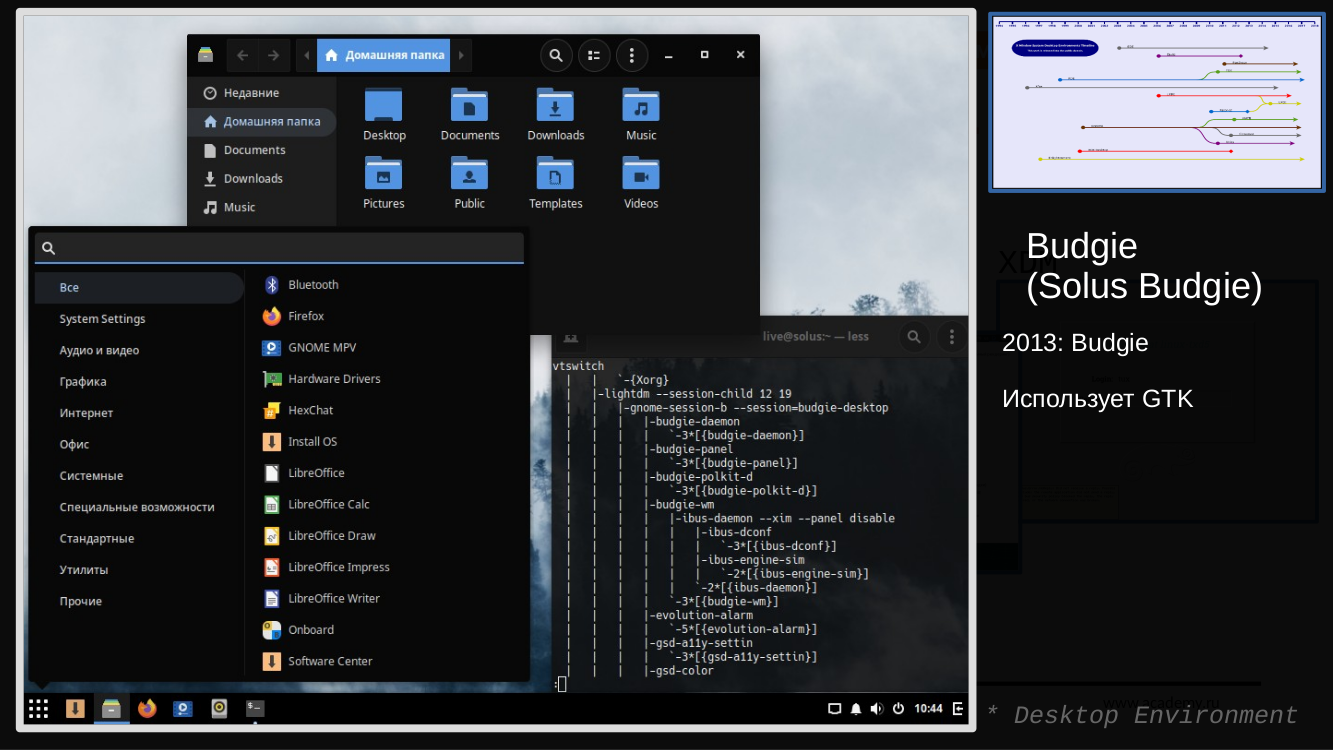1333x750 pixels.
Task: Click the right path bar scroll arrow
Action: click(x=460, y=55)
